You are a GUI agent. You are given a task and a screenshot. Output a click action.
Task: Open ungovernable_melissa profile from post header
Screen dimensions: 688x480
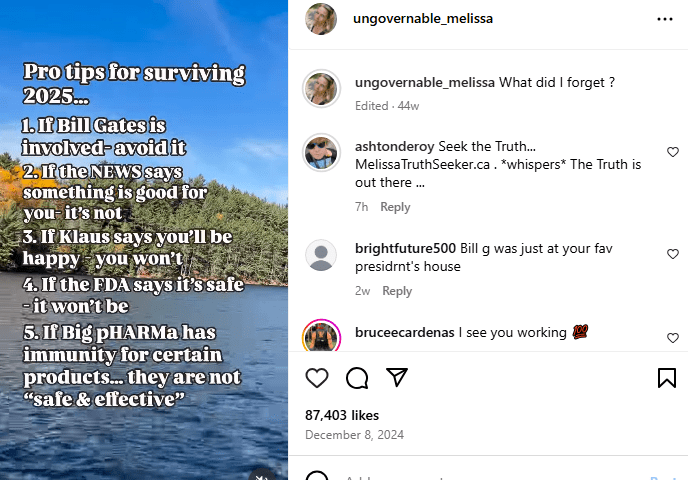tap(423, 19)
